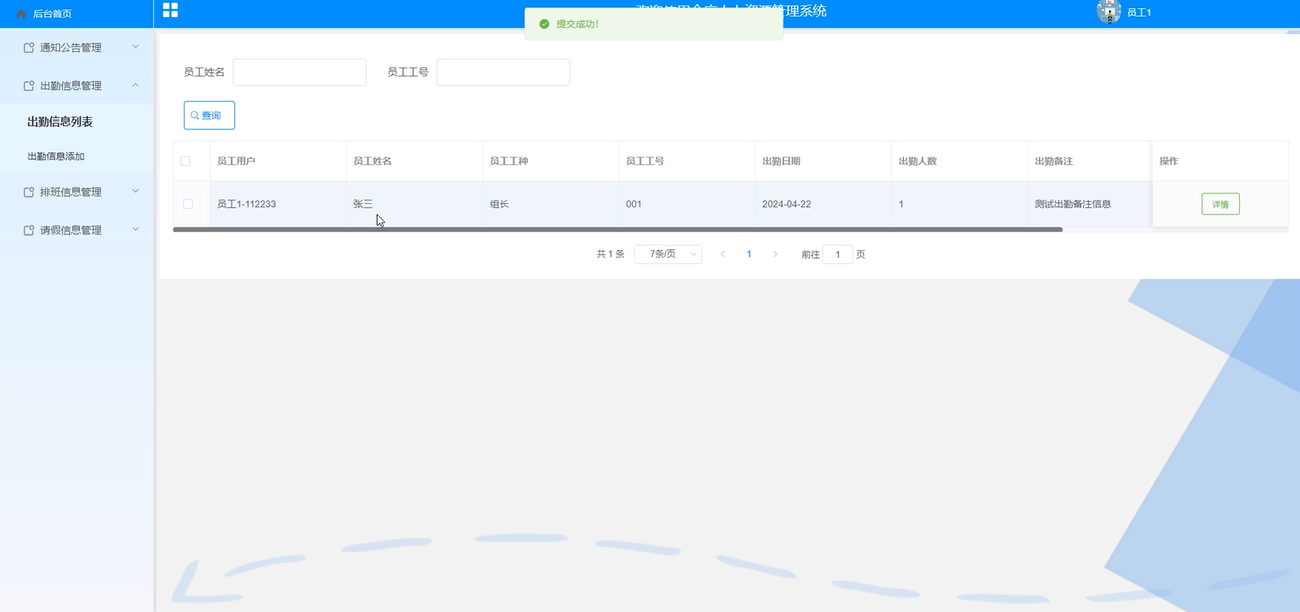Expand the 通知公告管理 chevron

click(x=136, y=47)
